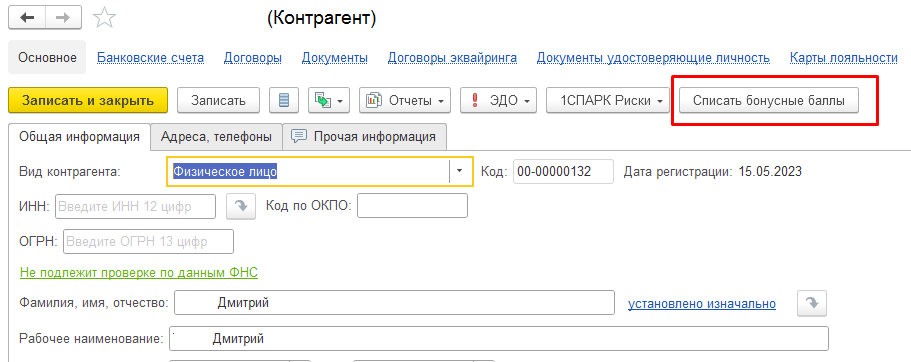This screenshot has width=911, height=362.
Task: Open the Карты лояльности link
Action: [844, 58]
